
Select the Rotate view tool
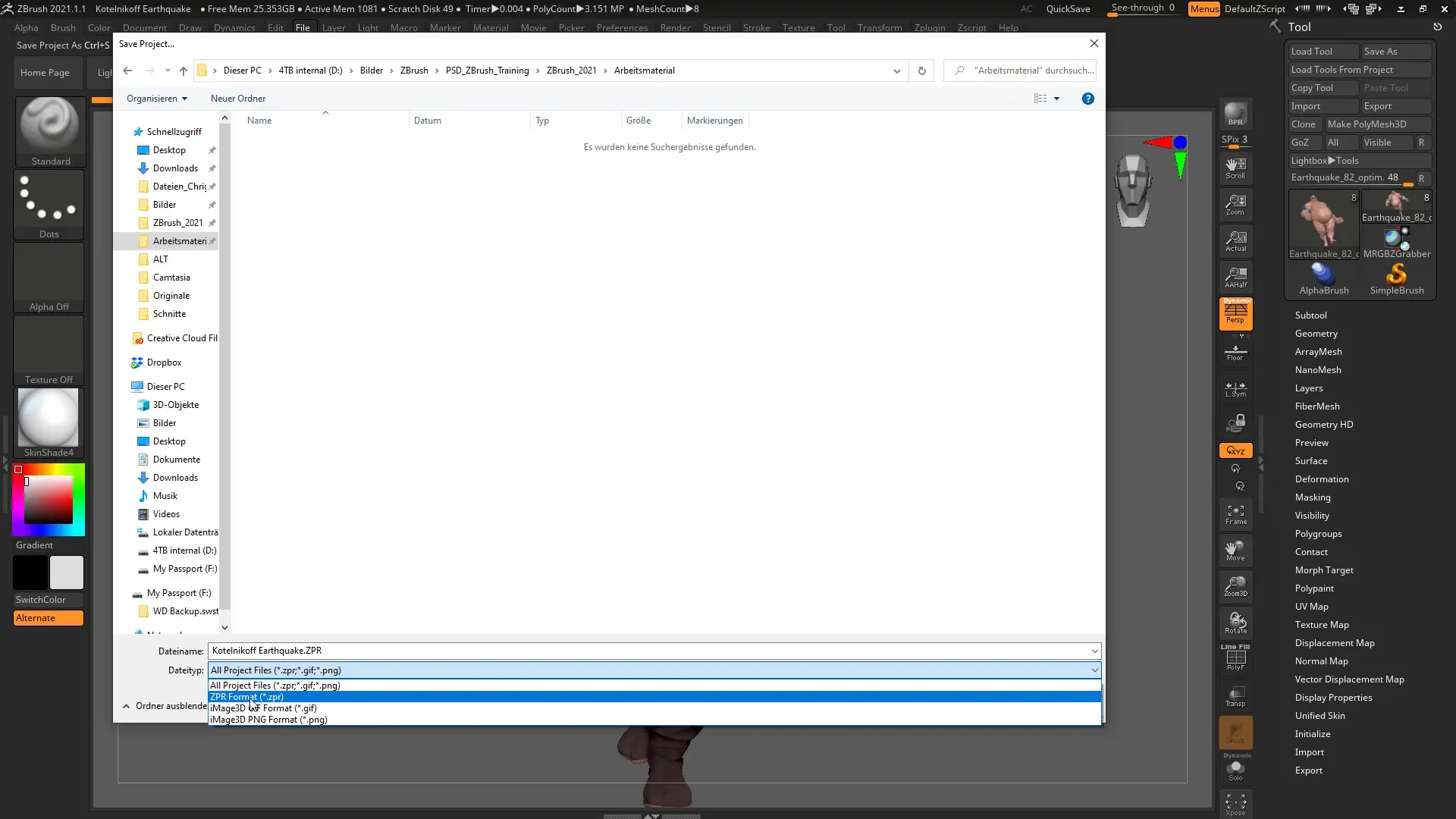click(1235, 623)
